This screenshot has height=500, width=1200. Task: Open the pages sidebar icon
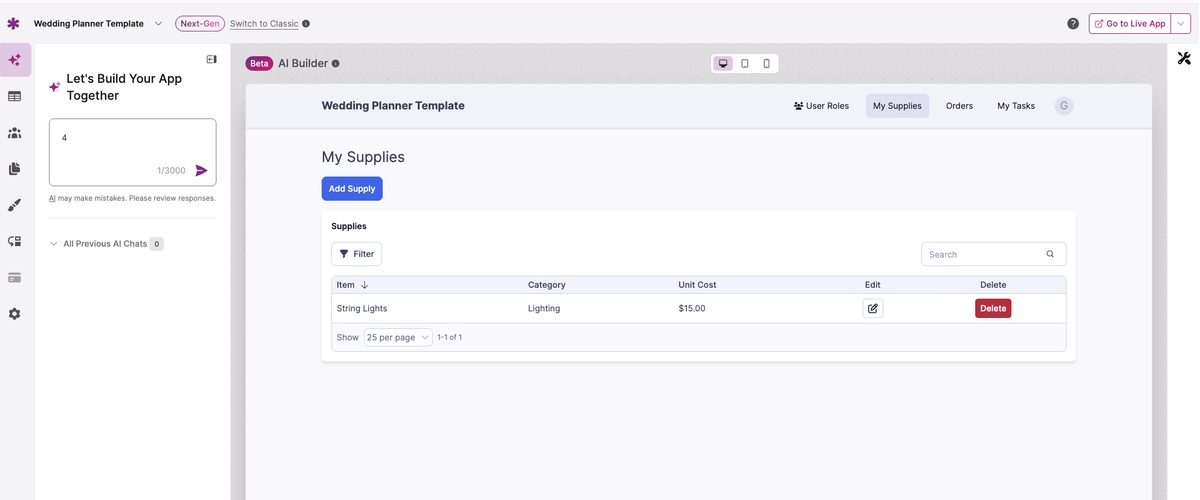point(15,169)
